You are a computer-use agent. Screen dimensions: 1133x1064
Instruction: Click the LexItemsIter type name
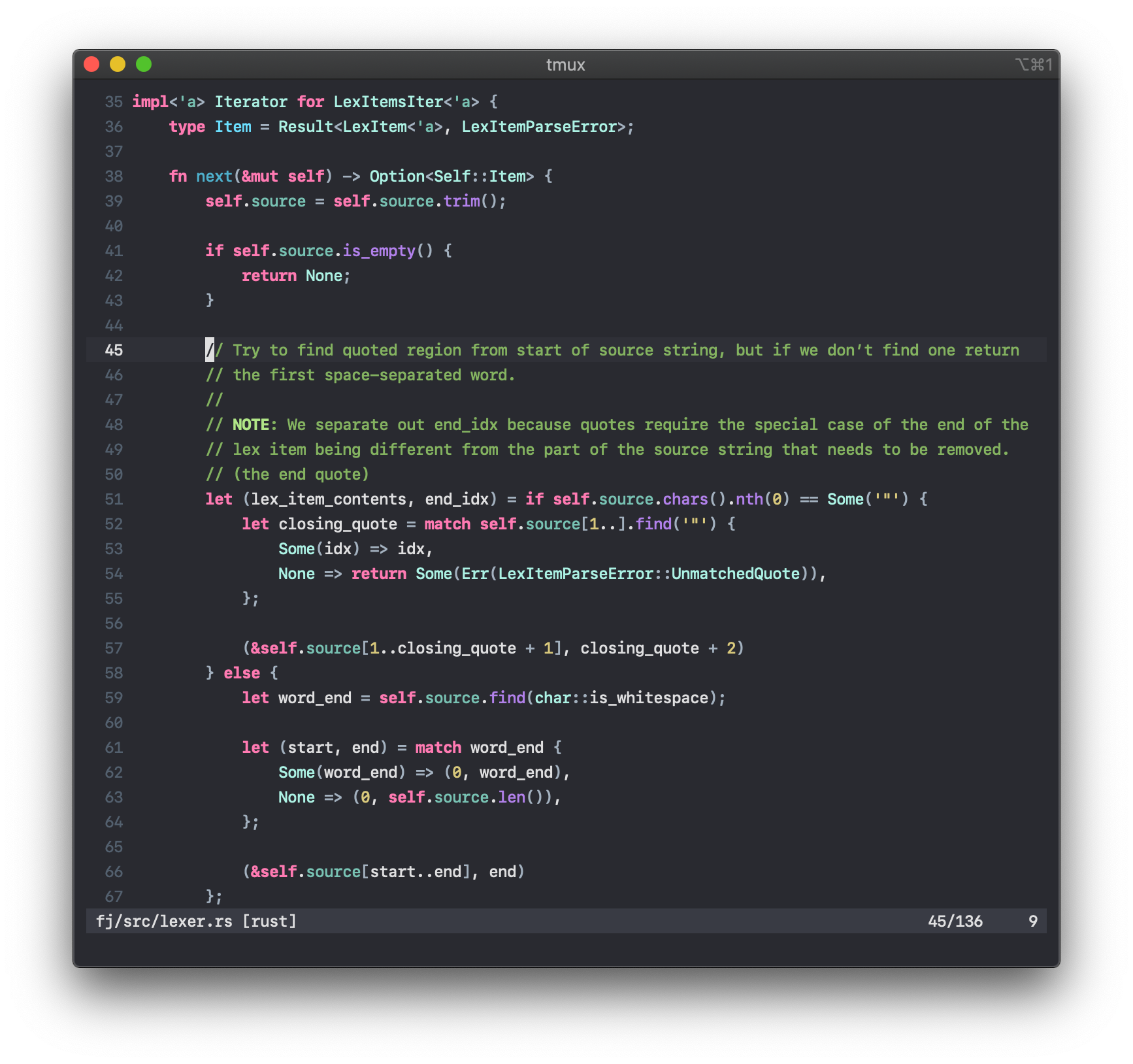[388, 102]
